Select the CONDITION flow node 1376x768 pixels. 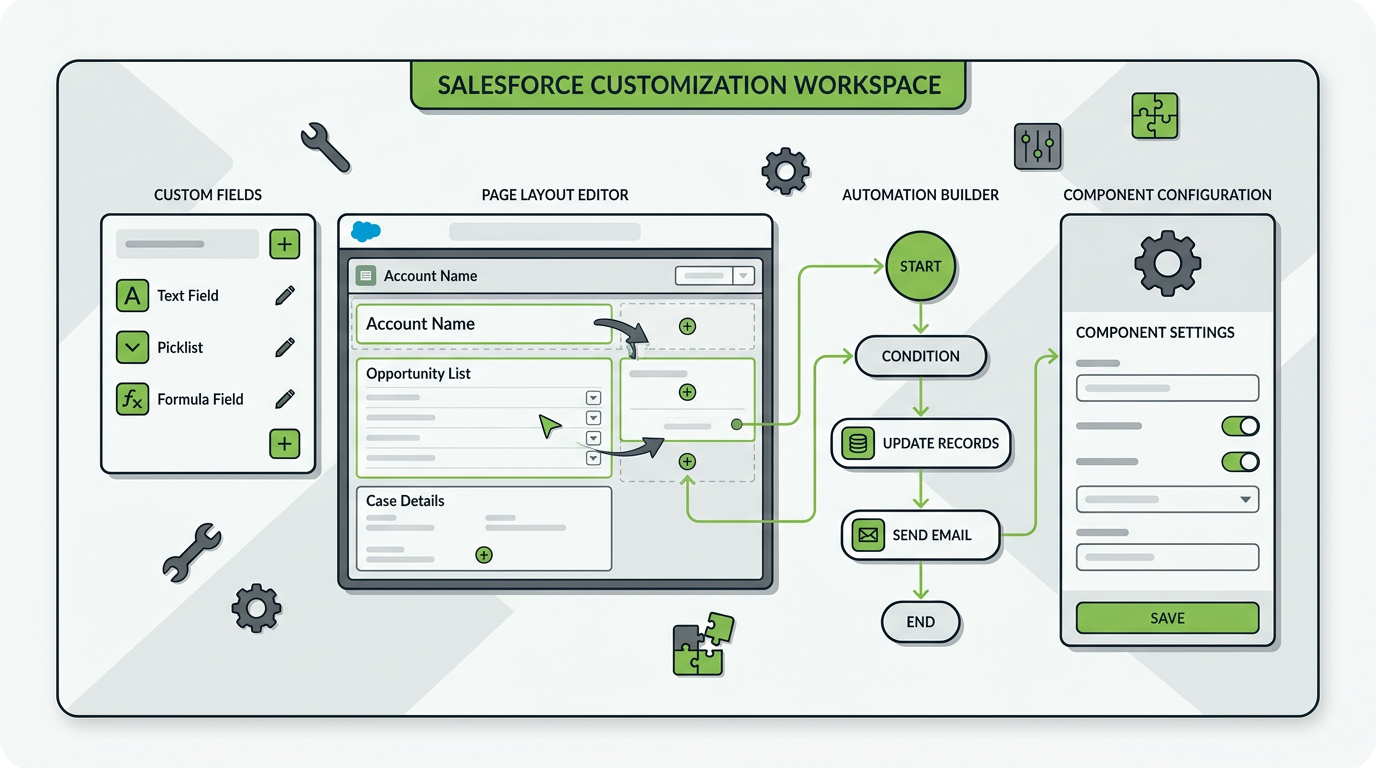920,356
